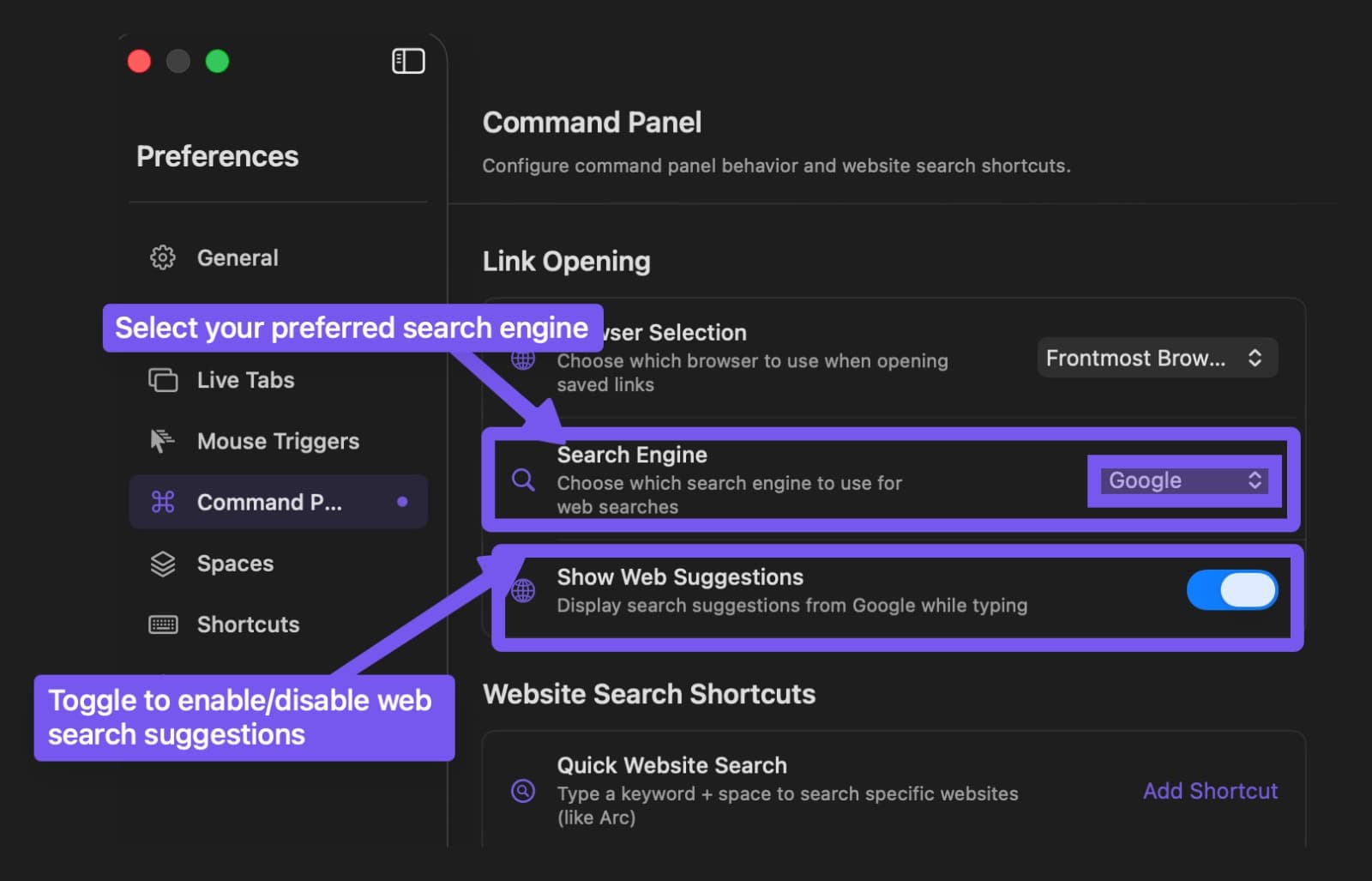The height and width of the screenshot is (881, 1372).
Task: Click the green zoom window button
Action: (x=218, y=61)
